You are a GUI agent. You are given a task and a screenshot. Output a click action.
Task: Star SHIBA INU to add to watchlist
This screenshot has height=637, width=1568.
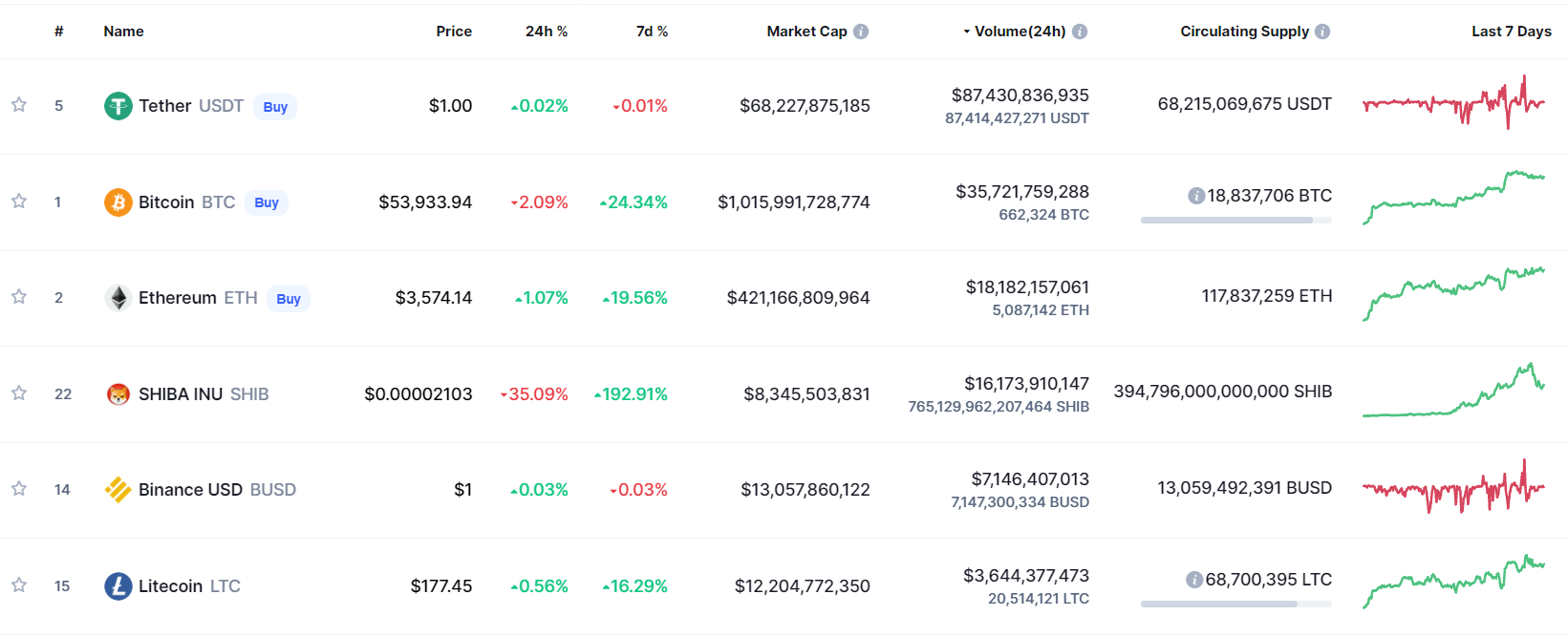point(19,393)
